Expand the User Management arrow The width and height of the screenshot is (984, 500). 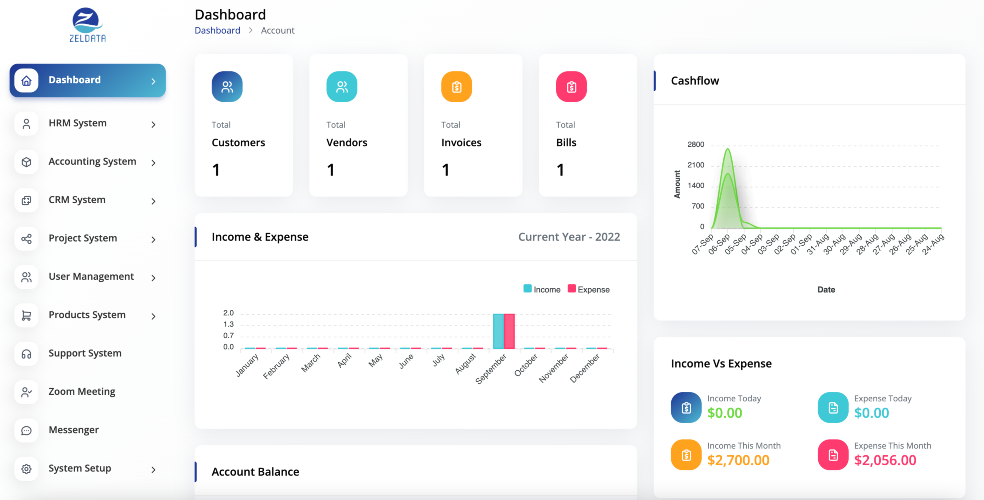click(153, 278)
